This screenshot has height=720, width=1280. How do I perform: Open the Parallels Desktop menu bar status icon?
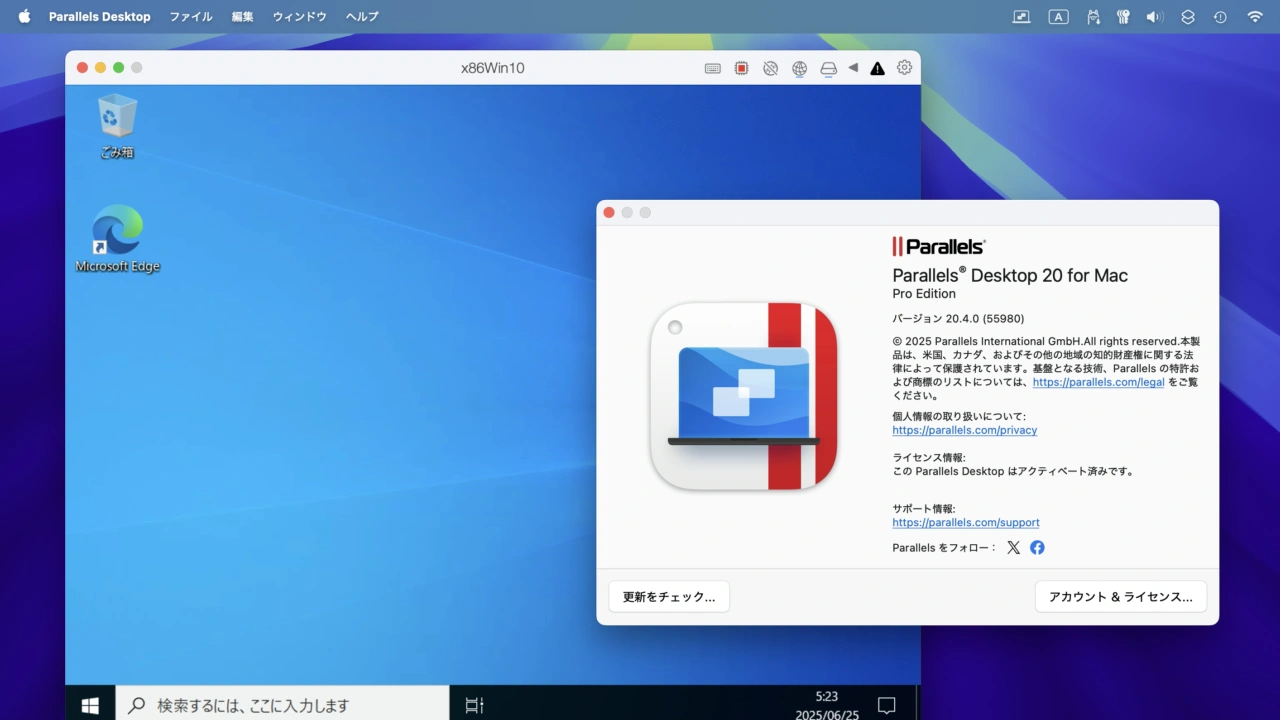[x=1021, y=17]
